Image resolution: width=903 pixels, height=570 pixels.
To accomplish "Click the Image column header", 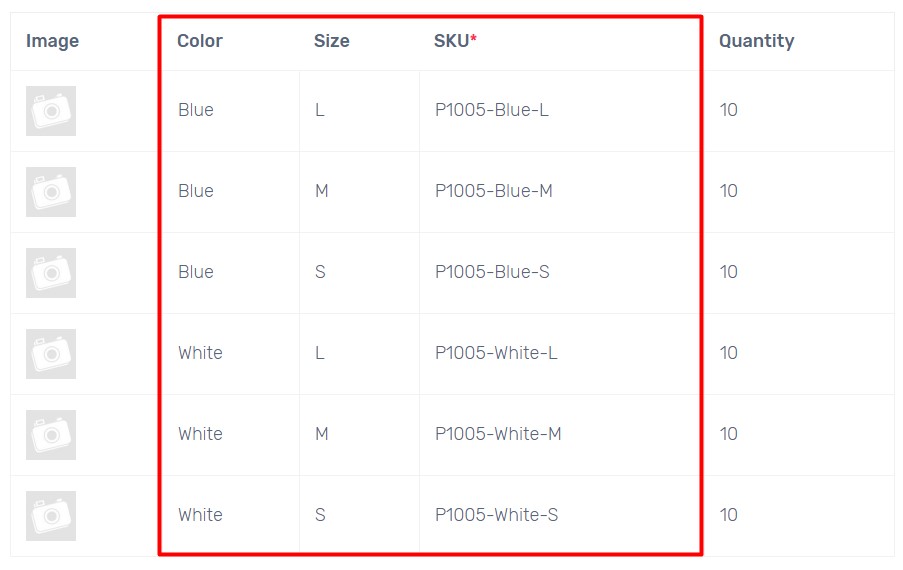I will (x=52, y=41).
